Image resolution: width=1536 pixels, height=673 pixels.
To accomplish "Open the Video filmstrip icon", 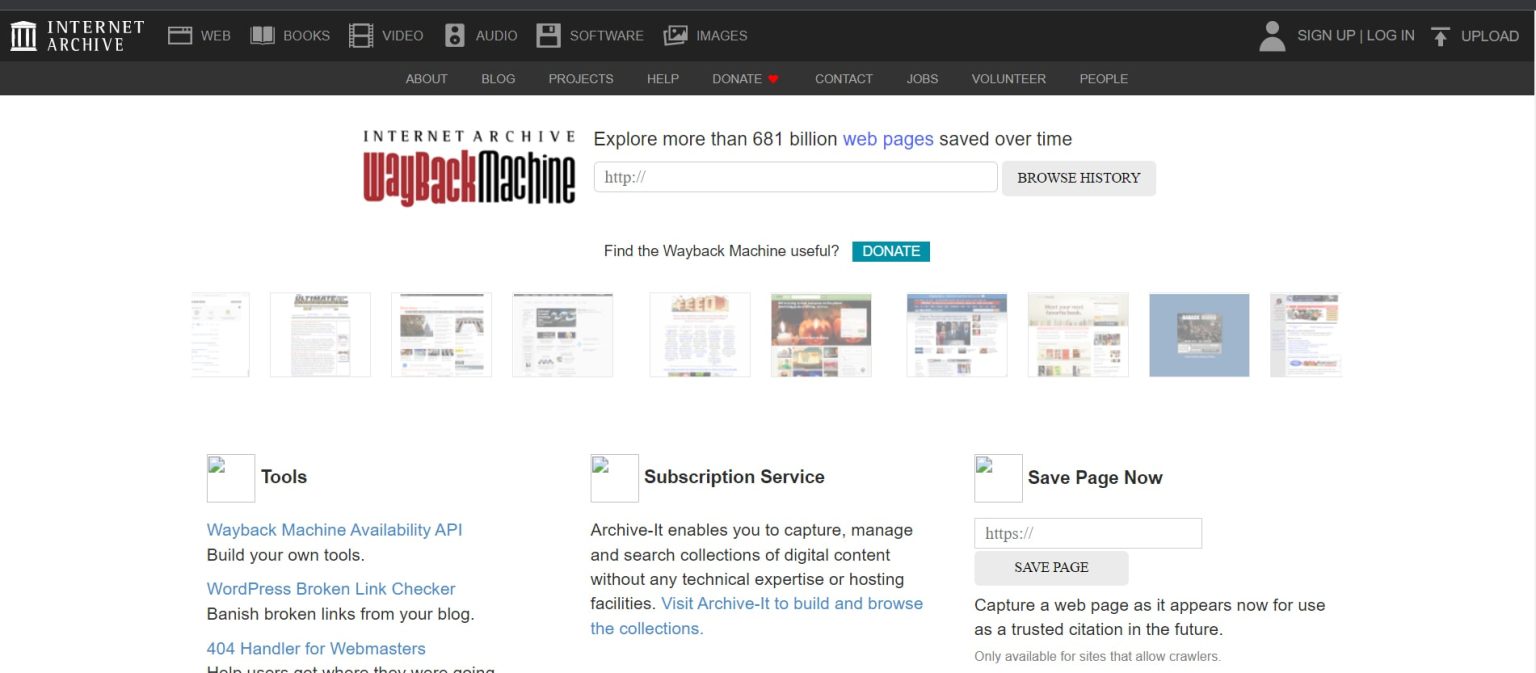I will point(361,36).
